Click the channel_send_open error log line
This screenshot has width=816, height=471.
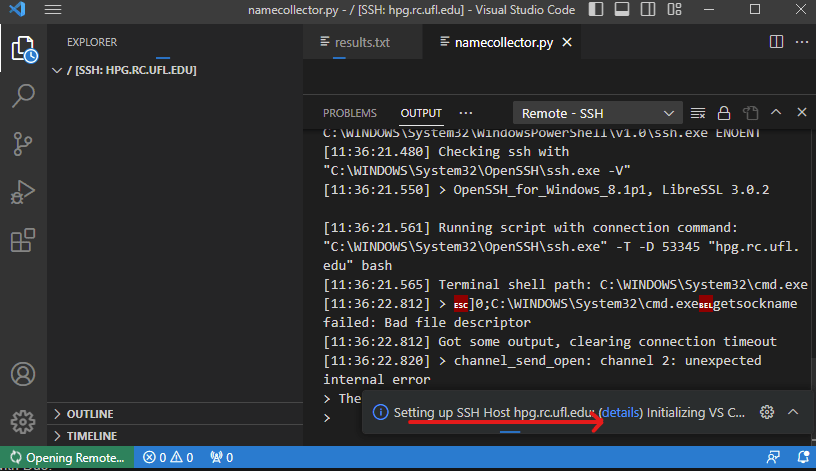click(x=542, y=361)
